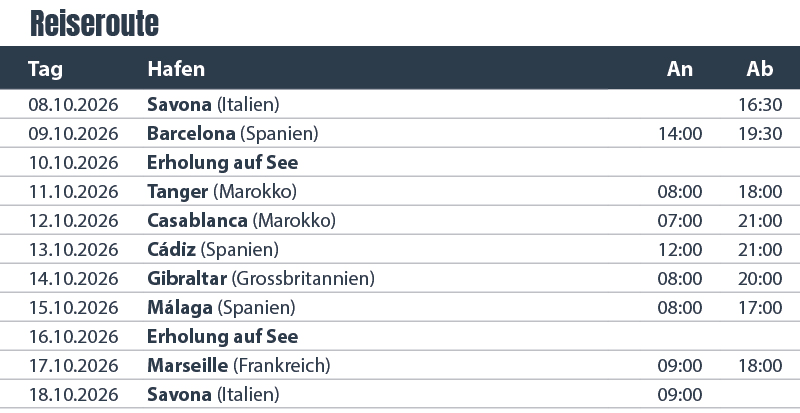Image resolution: width=800 pixels, height=413 pixels.
Task: Click the An column header
Action: [680, 69]
